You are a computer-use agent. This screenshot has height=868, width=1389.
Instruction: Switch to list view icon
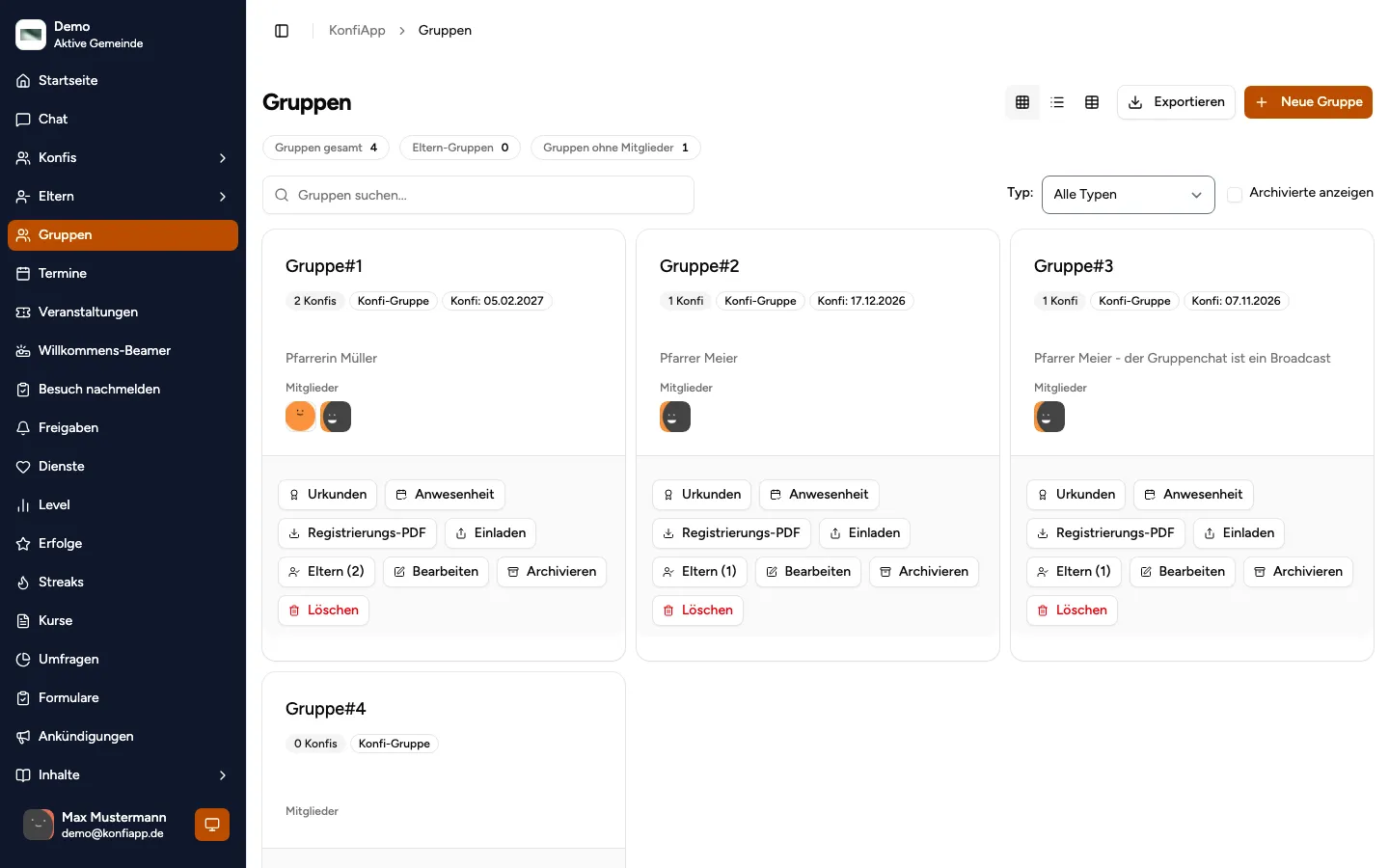tap(1057, 102)
